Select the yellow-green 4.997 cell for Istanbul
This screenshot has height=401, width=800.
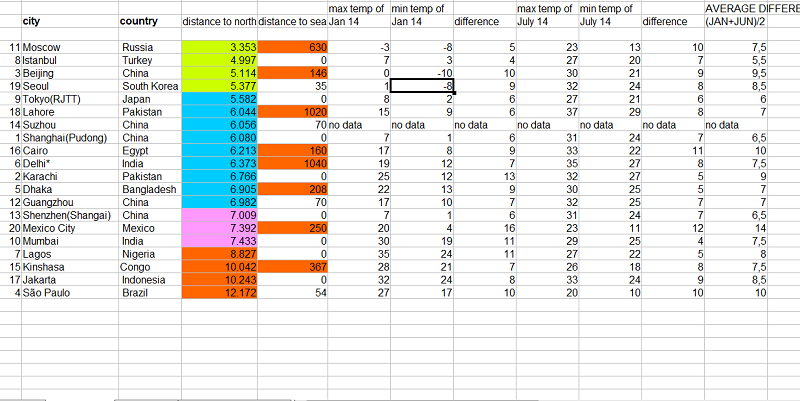click(x=219, y=60)
